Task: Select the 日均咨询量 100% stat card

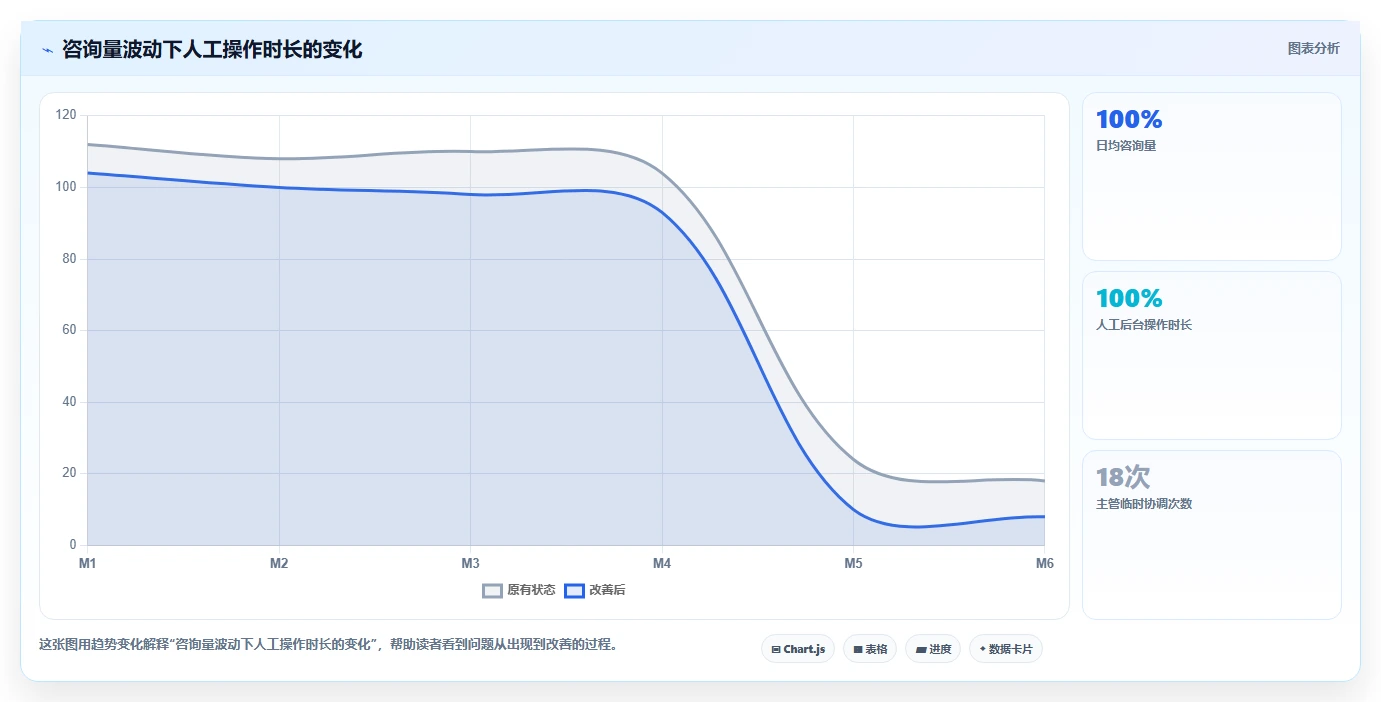Action: click(1211, 177)
